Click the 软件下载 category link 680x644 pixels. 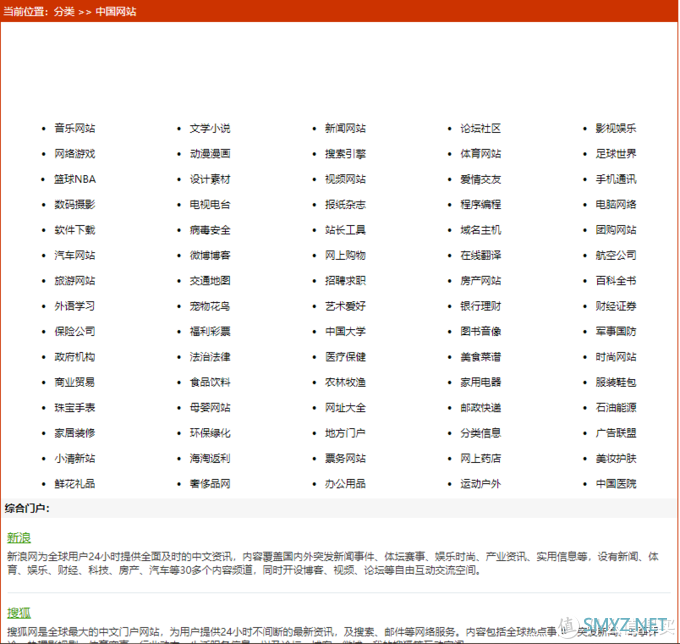point(75,230)
